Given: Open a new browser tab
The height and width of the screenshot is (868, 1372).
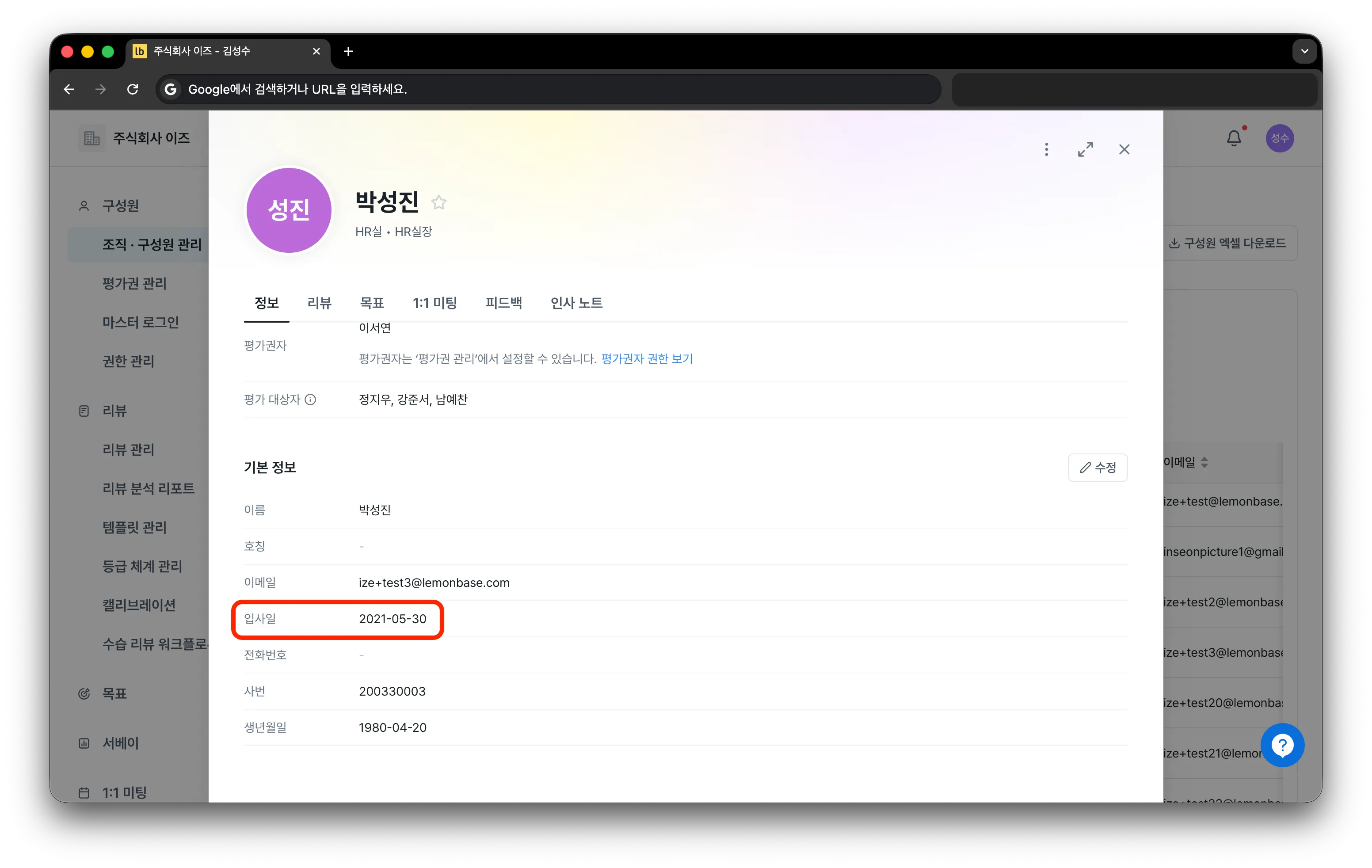Looking at the screenshot, I should point(348,51).
